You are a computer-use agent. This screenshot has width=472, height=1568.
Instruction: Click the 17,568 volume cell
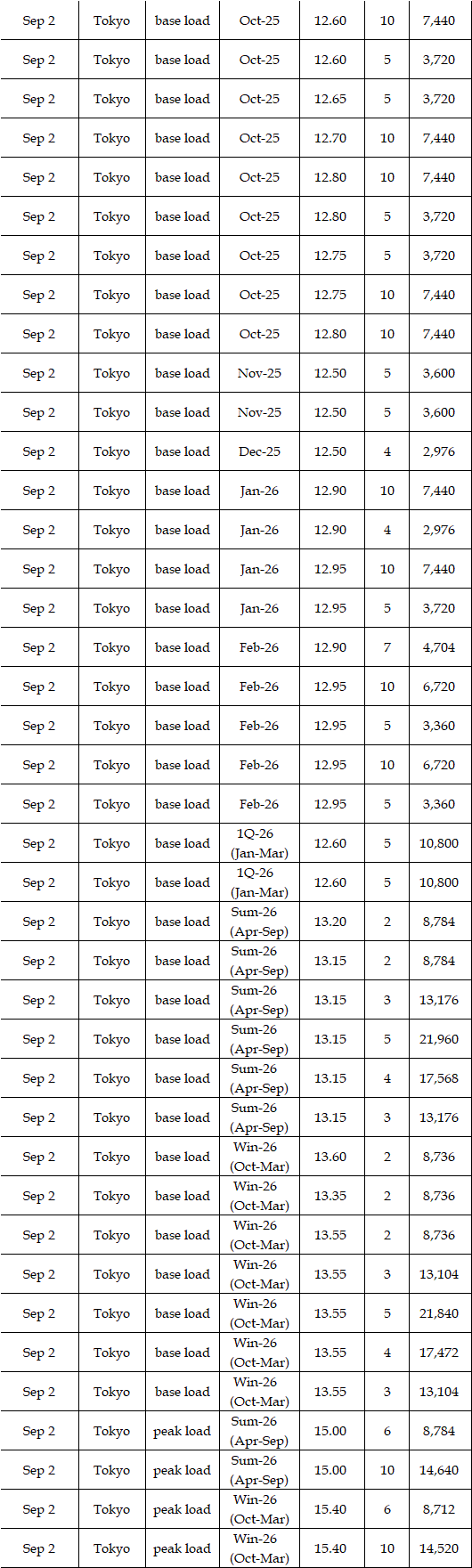[440, 1078]
